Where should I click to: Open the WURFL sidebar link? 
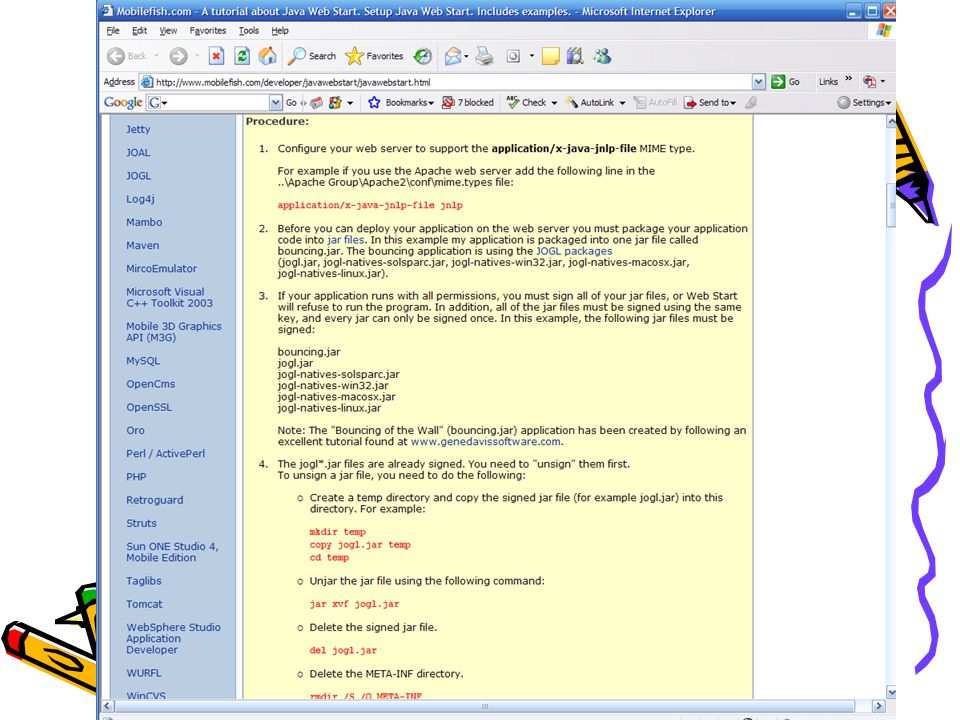pyautogui.click(x=144, y=673)
